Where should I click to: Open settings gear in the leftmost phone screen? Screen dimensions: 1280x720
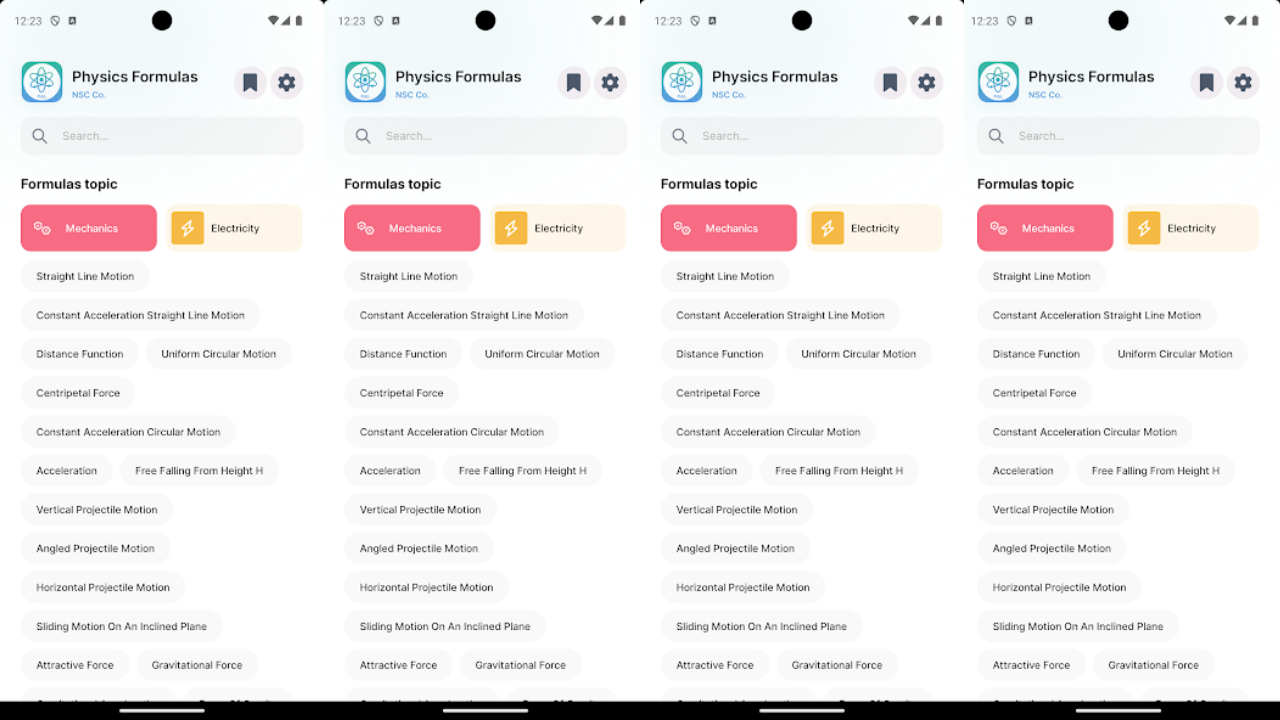pyautogui.click(x=287, y=82)
